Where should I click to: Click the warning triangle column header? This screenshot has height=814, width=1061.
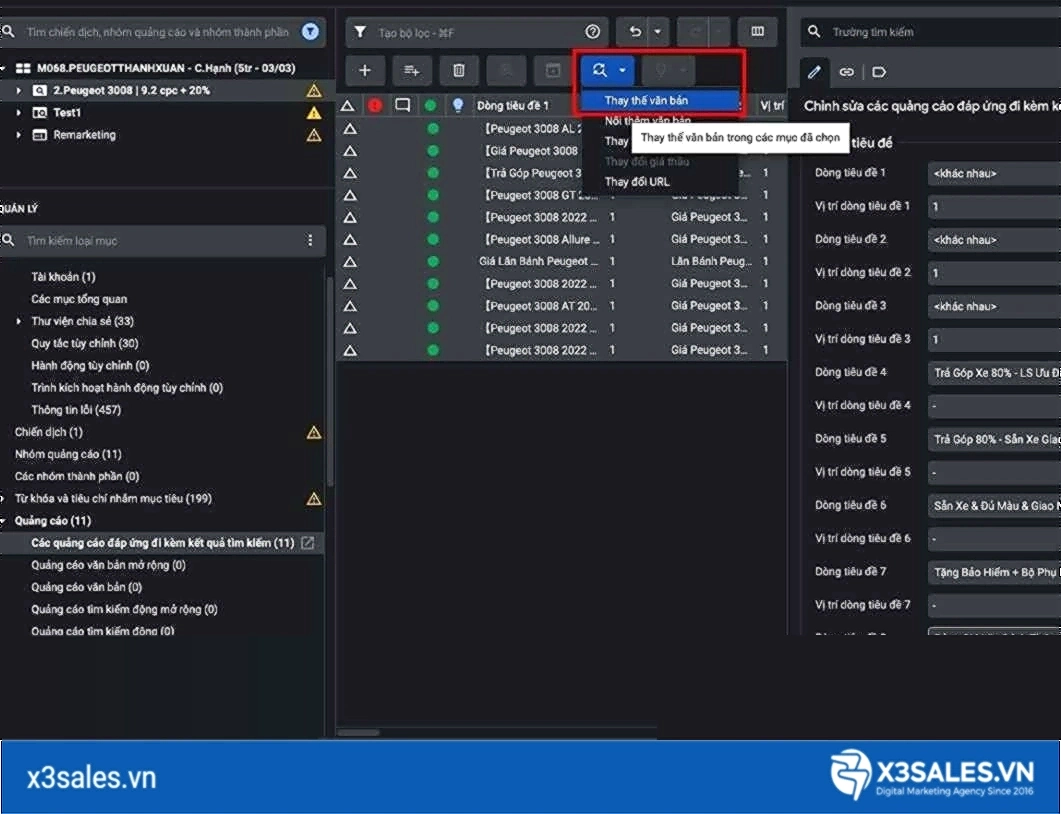348,106
